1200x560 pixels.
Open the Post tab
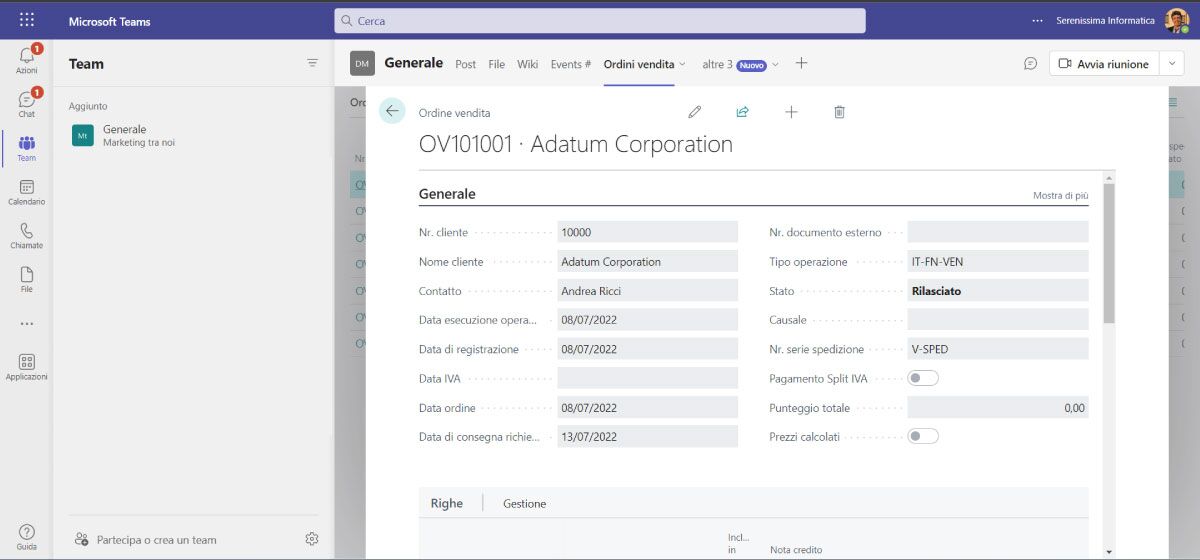[x=465, y=64]
